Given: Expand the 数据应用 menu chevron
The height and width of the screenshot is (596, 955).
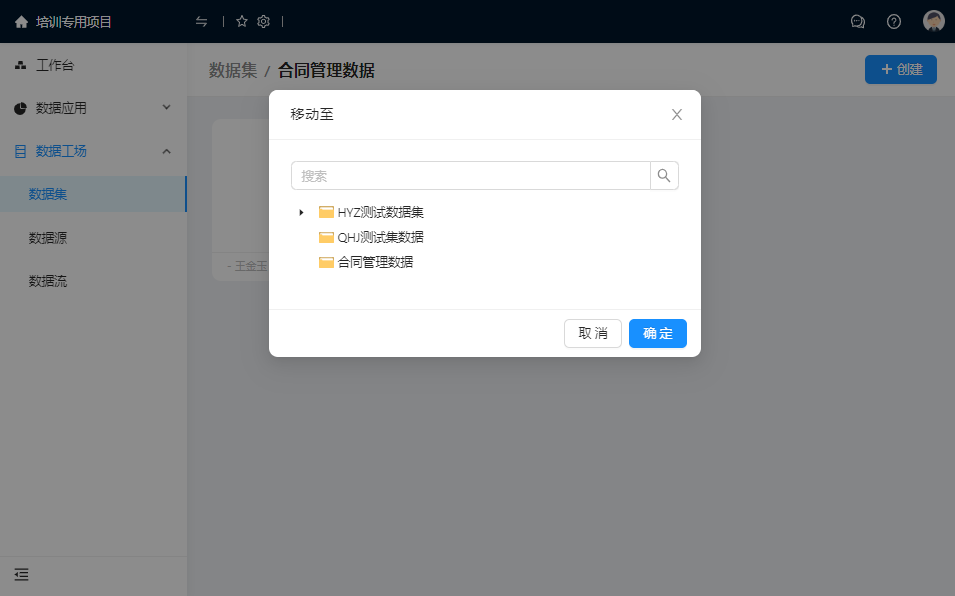Looking at the screenshot, I should (x=166, y=108).
